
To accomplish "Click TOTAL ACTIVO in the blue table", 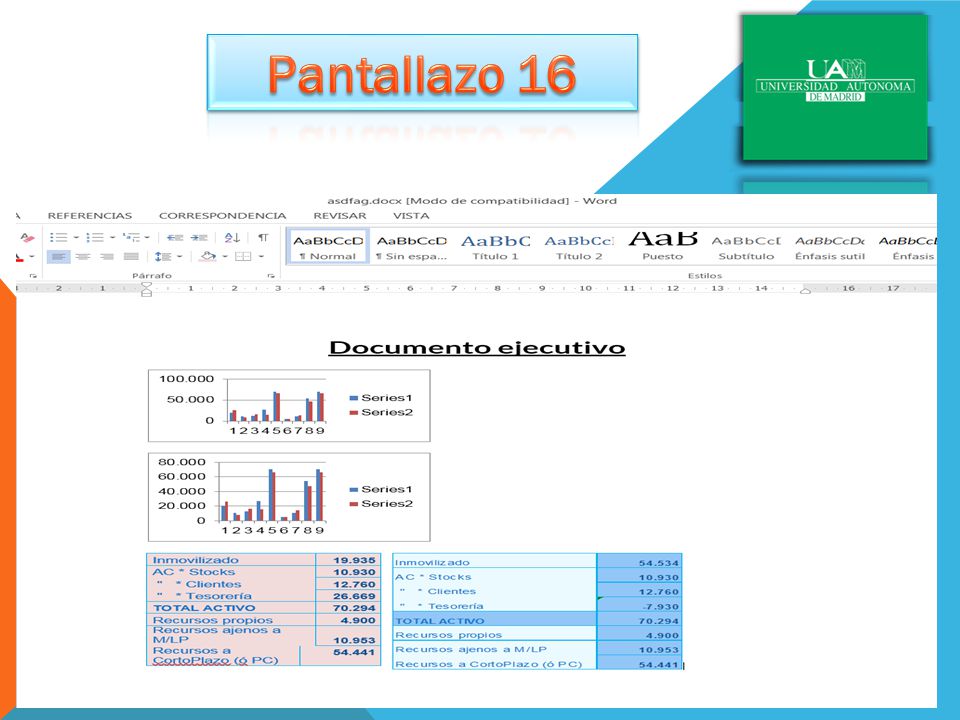I will (x=495, y=621).
